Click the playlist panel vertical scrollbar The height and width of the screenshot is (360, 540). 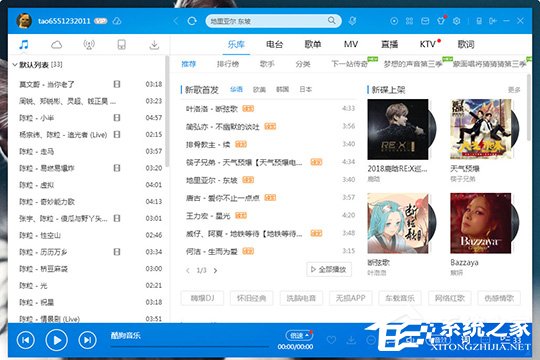167,111
